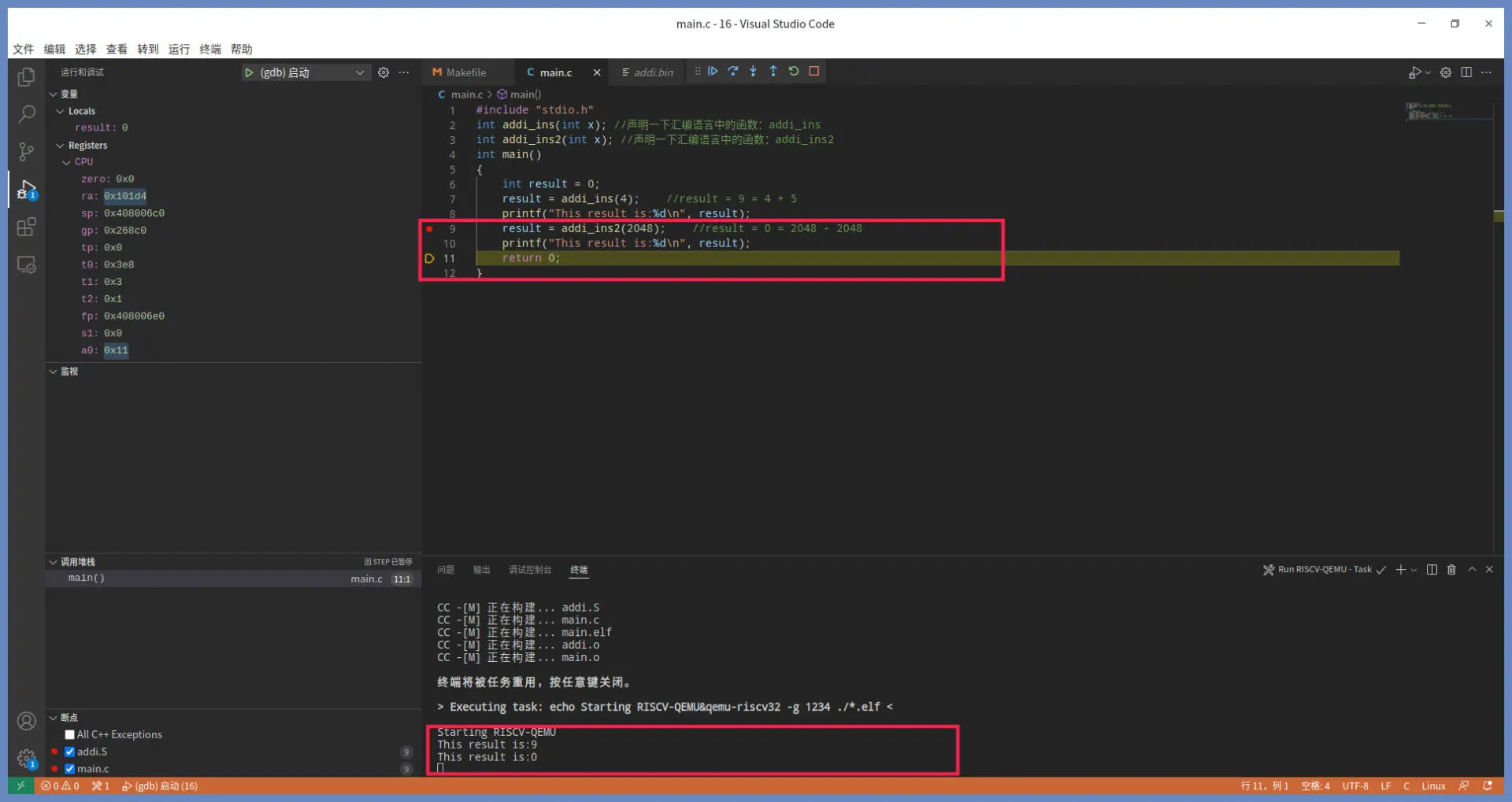Viewport: 1512px width, 802px height.
Task: Step into in the debug toolbar
Action: point(753,71)
